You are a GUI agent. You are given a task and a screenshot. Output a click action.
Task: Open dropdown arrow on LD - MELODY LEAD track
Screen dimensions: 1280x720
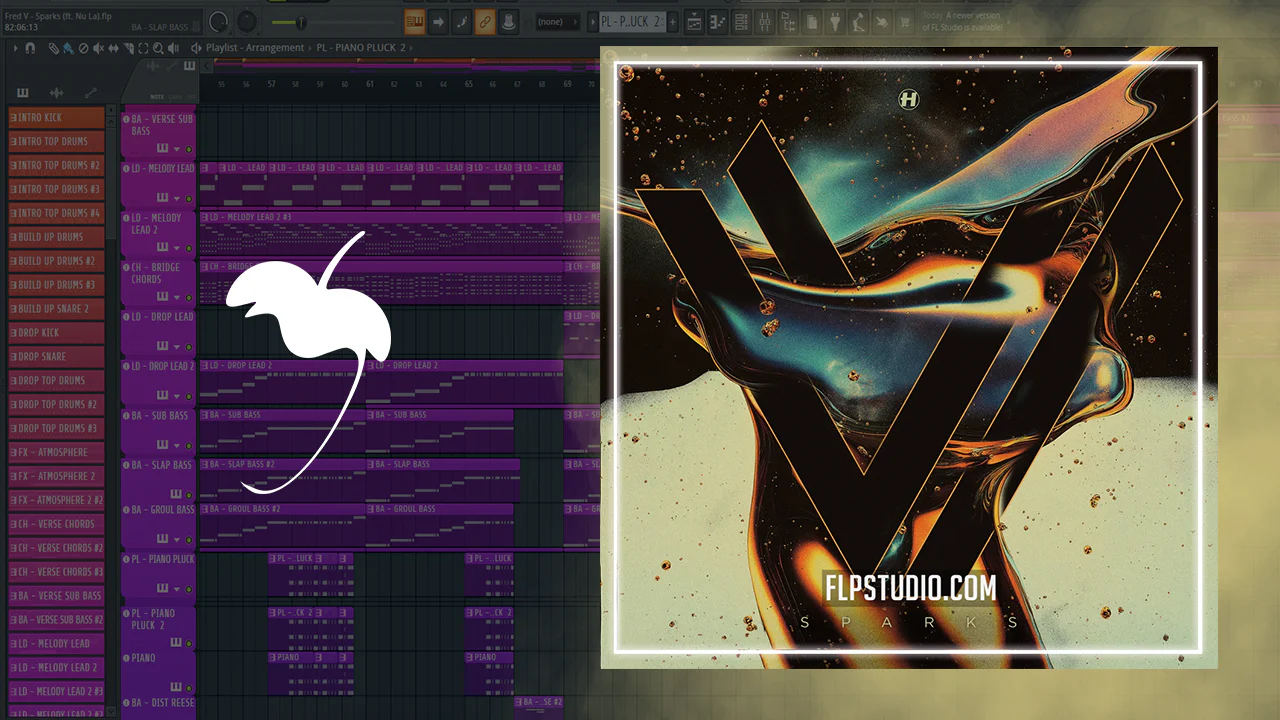click(177, 198)
